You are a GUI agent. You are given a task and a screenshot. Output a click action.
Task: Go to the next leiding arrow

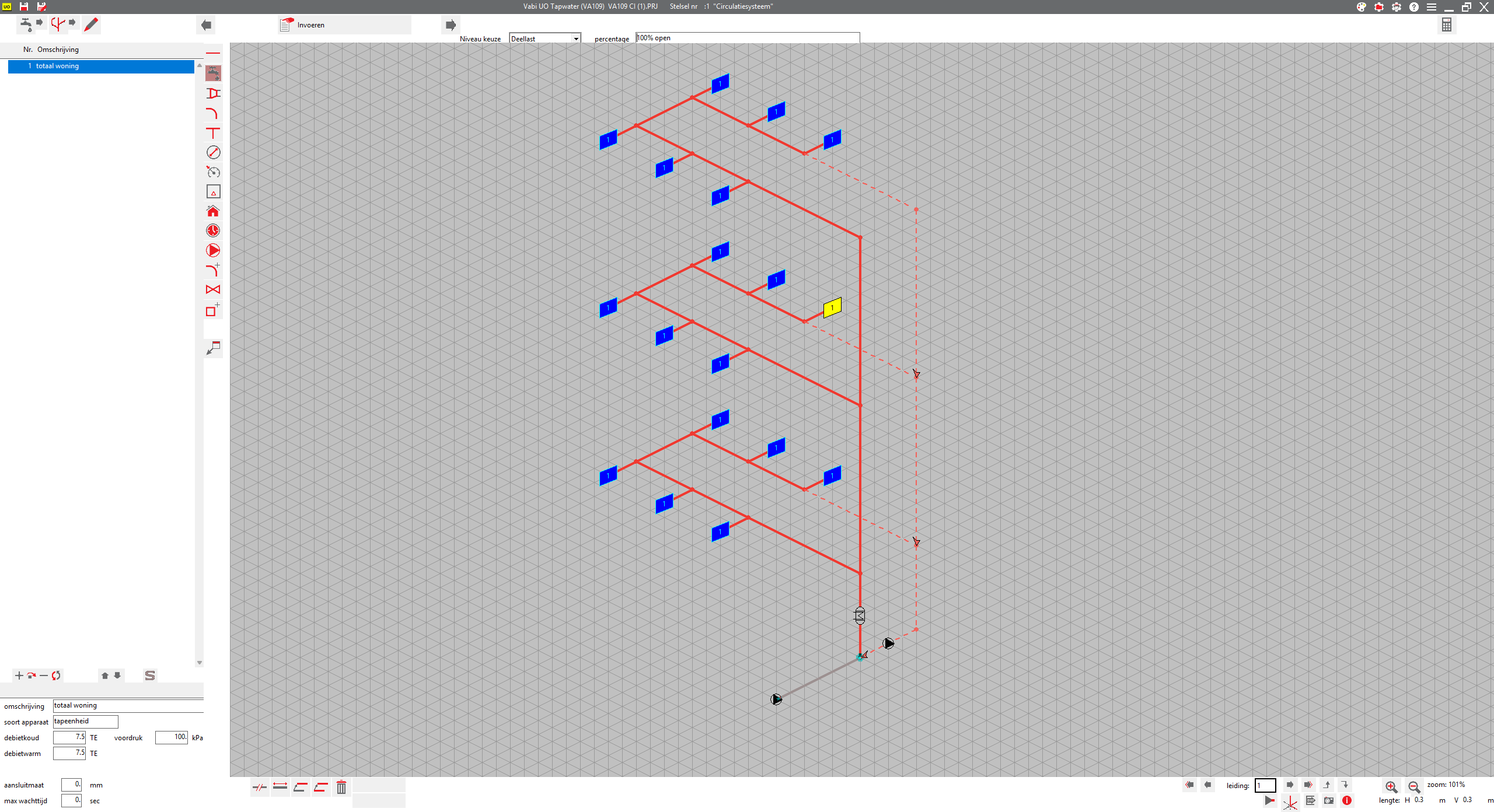[1290, 785]
